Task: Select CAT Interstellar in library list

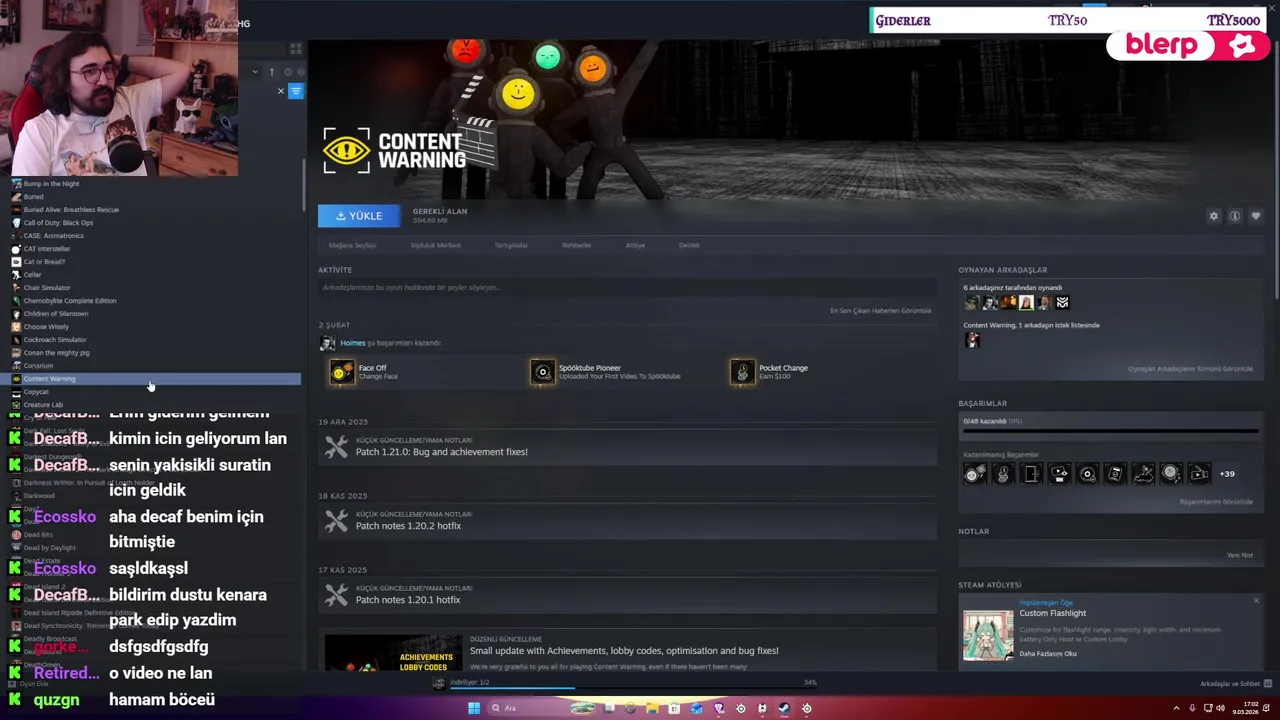Action: click(47, 249)
